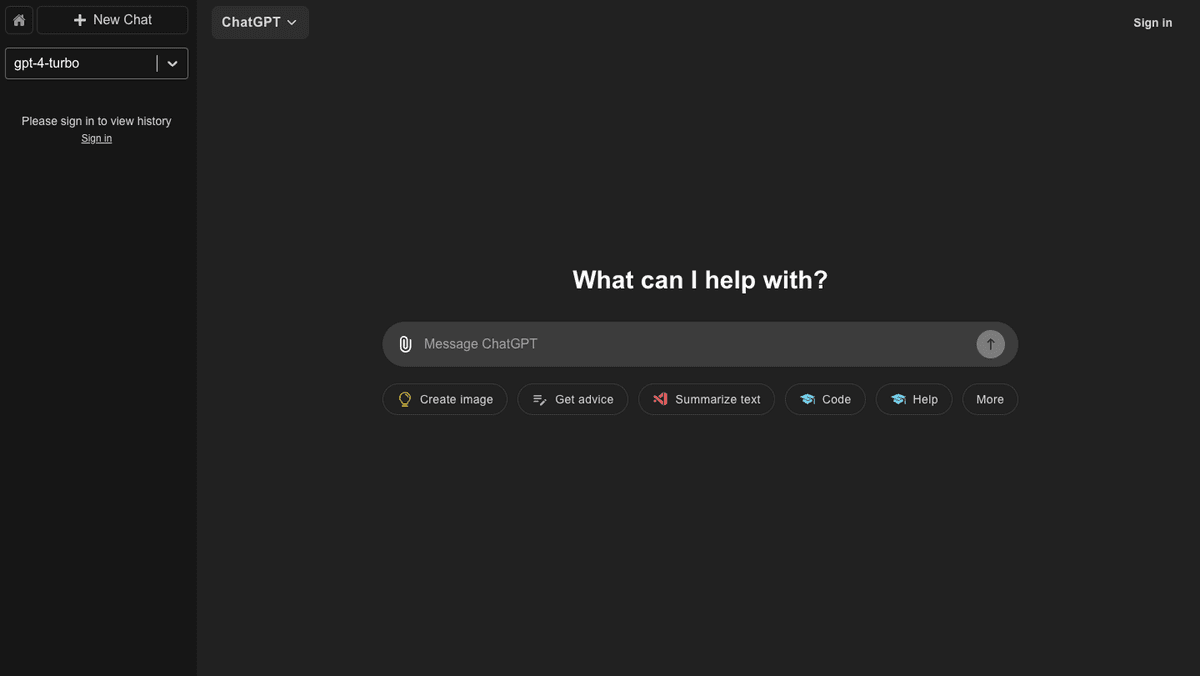Viewport: 1200px width, 676px height.
Task: Start a conversation with New Chat label
Action: [x=122, y=20]
